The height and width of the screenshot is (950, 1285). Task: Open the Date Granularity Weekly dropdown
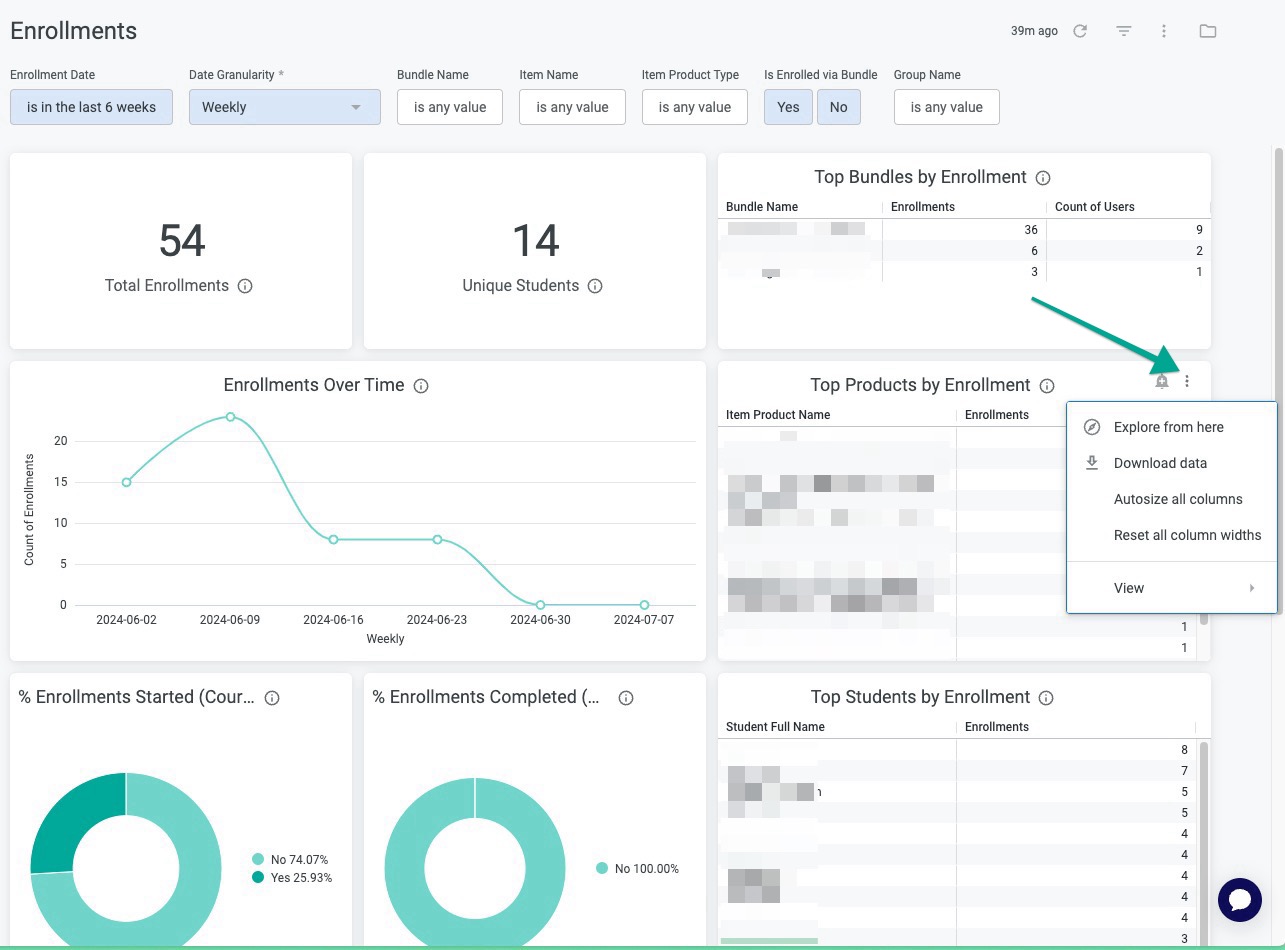pos(284,106)
